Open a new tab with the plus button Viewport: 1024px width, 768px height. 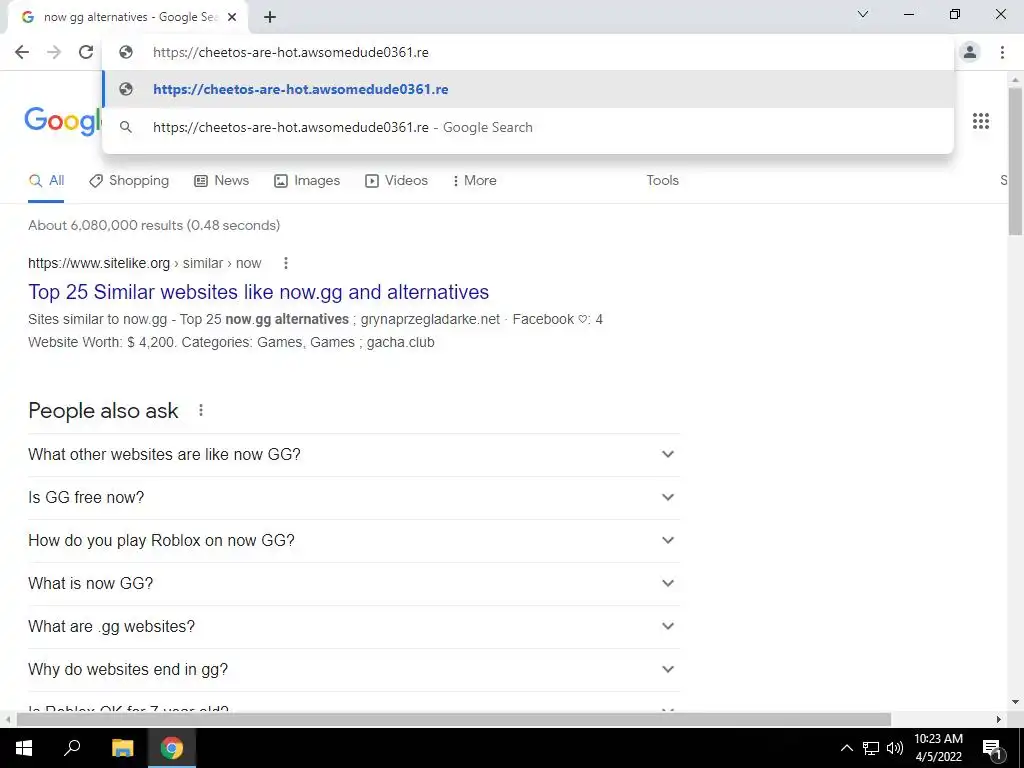pos(270,18)
